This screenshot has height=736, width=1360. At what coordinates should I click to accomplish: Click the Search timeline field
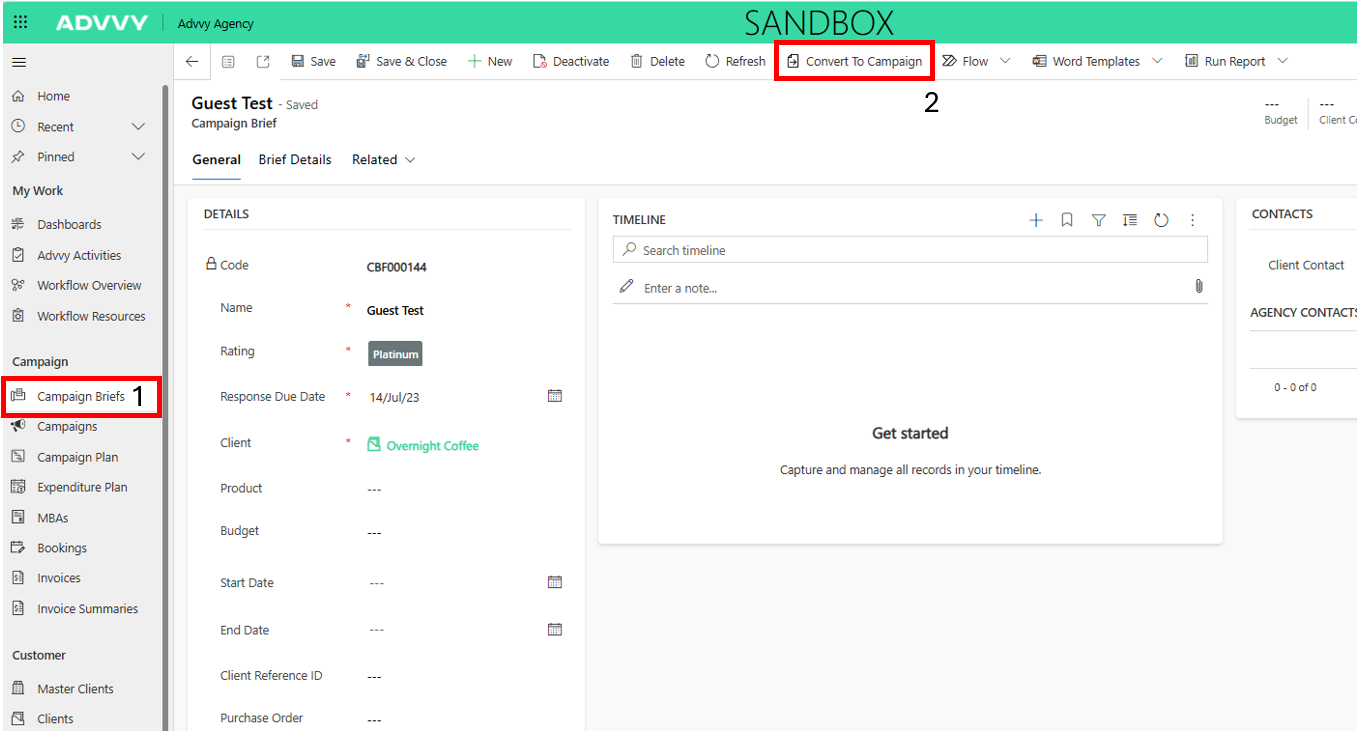910,250
